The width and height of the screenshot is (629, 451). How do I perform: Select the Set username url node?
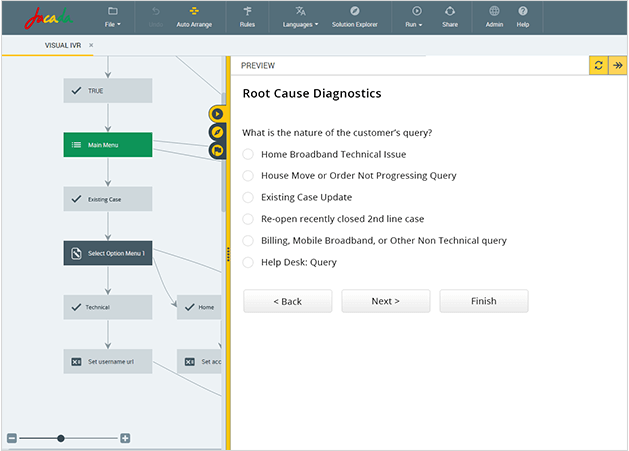point(108,362)
